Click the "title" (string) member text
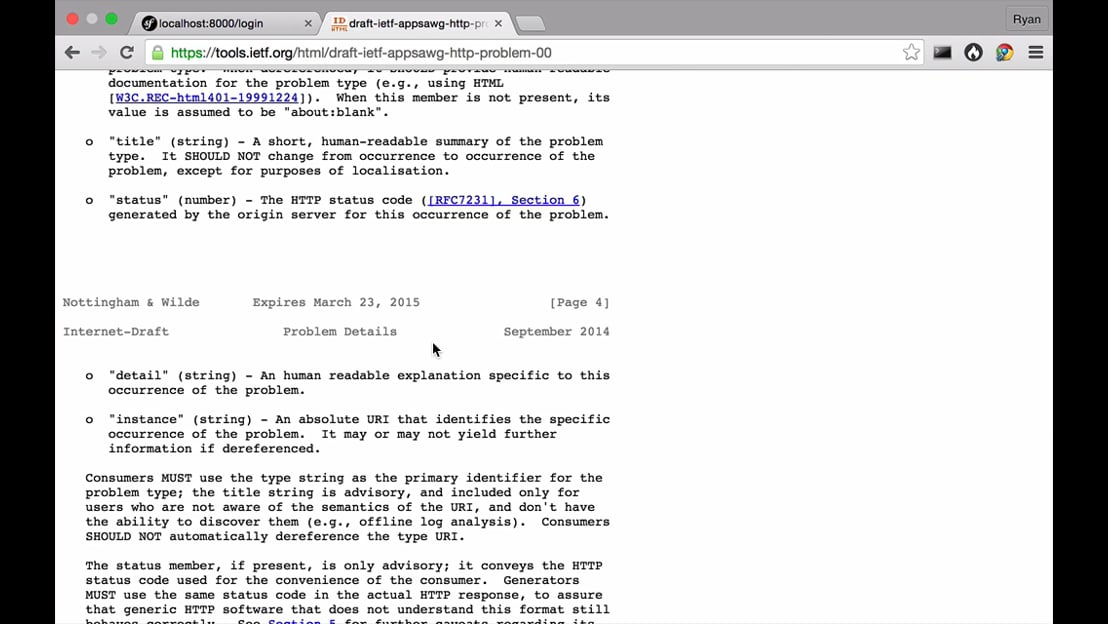The image size is (1108, 624). [x=169, y=141]
